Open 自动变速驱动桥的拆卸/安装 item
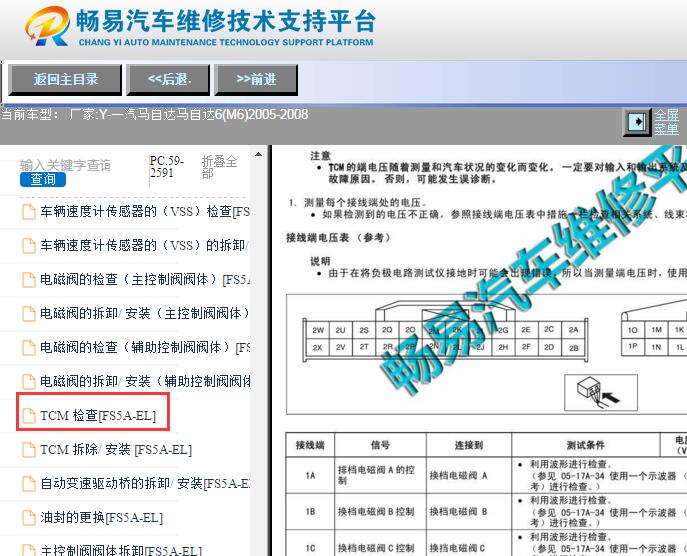 (145, 484)
